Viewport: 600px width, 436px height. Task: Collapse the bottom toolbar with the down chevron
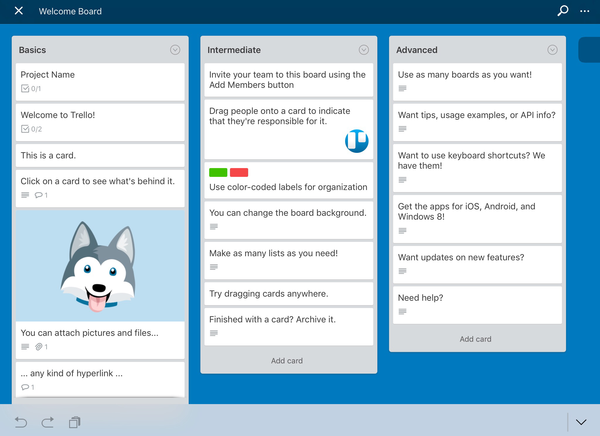pos(581,422)
